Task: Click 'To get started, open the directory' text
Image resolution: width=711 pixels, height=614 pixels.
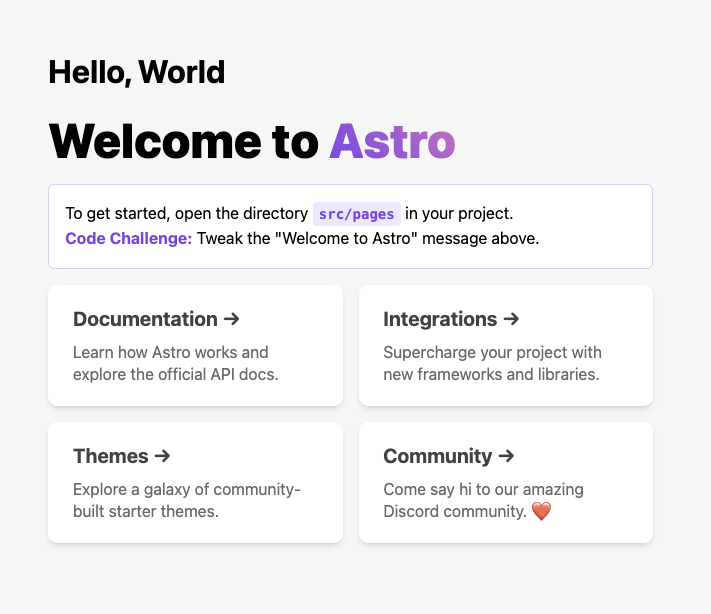Action: (x=186, y=214)
